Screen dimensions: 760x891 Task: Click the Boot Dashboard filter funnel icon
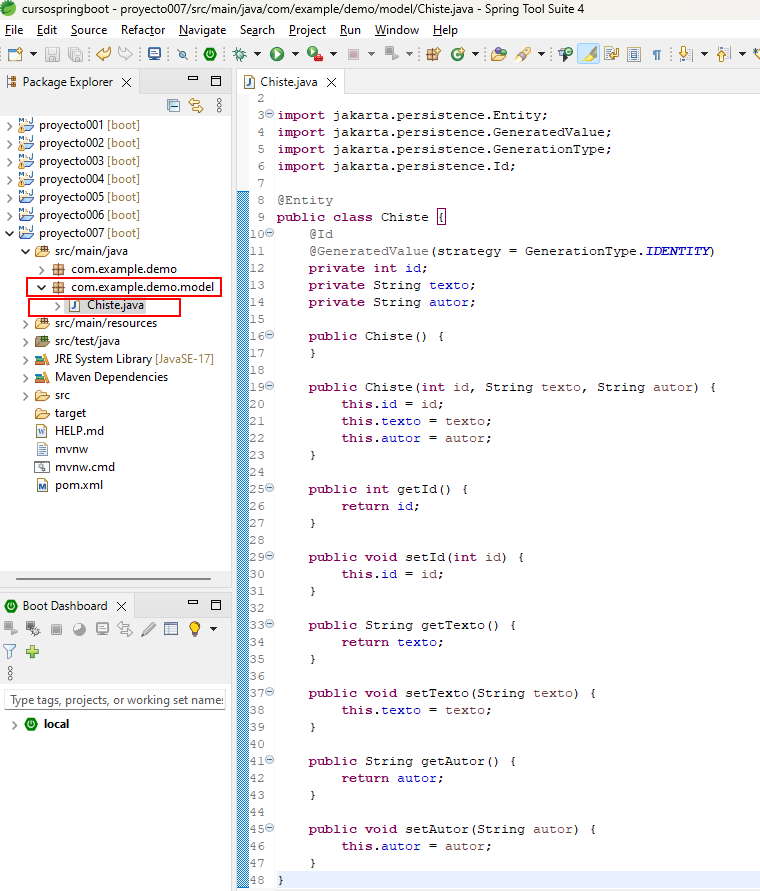pyautogui.click(x=10, y=652)
